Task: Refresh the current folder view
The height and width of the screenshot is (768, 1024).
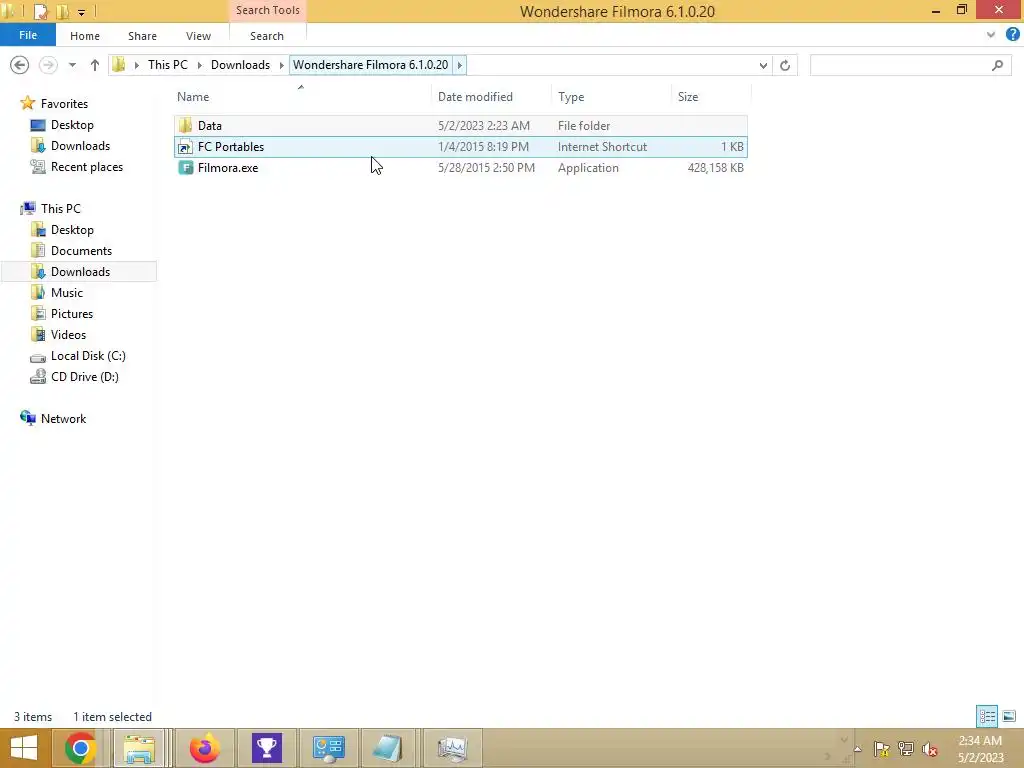Action: 785,65
